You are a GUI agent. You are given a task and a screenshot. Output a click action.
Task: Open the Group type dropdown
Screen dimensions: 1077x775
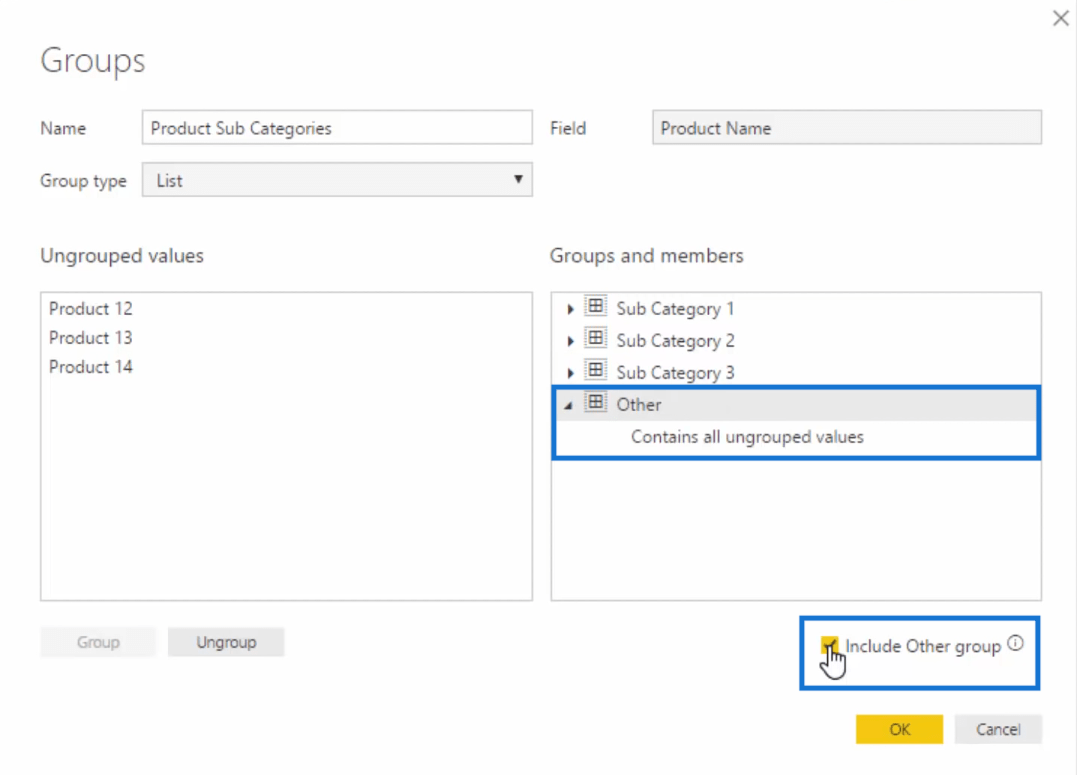[337, 180]
